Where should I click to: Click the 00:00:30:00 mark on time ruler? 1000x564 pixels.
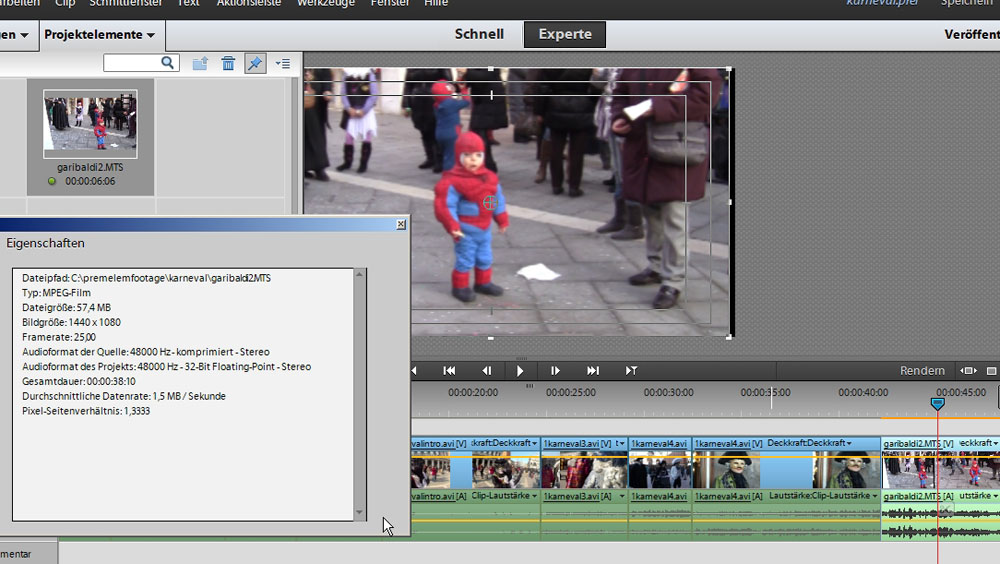[x=668, y=392]
